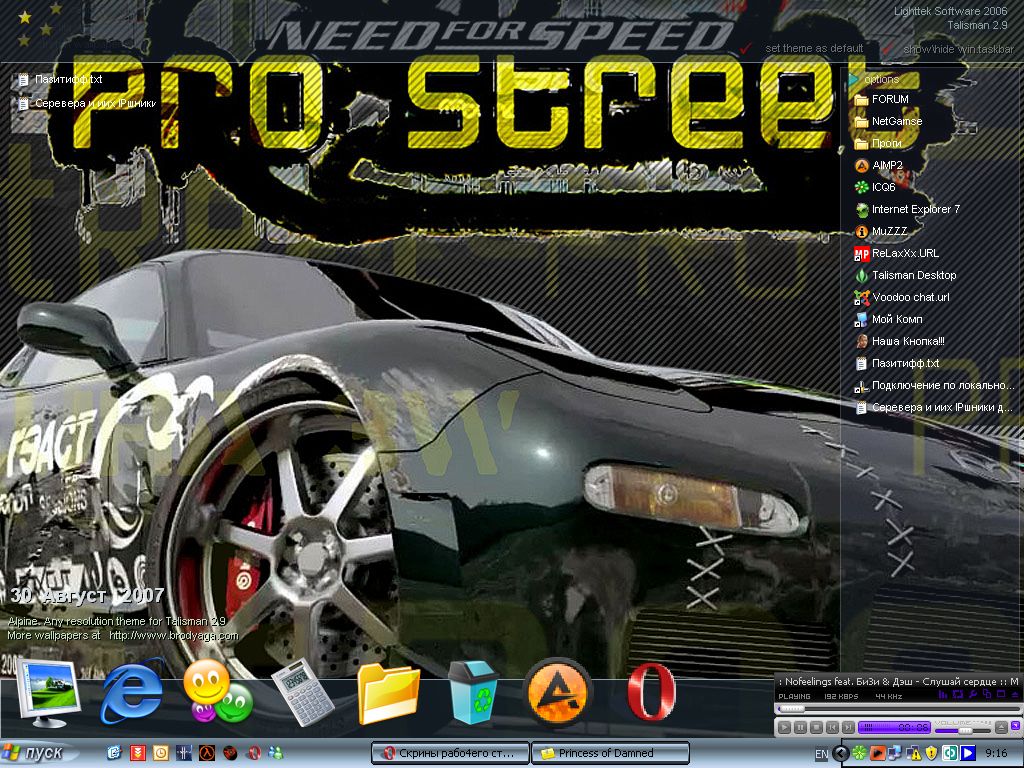The image size is (1024, 768).
Task: Click the small eject icon near the playlist icons
Action: click(1015, 694)
